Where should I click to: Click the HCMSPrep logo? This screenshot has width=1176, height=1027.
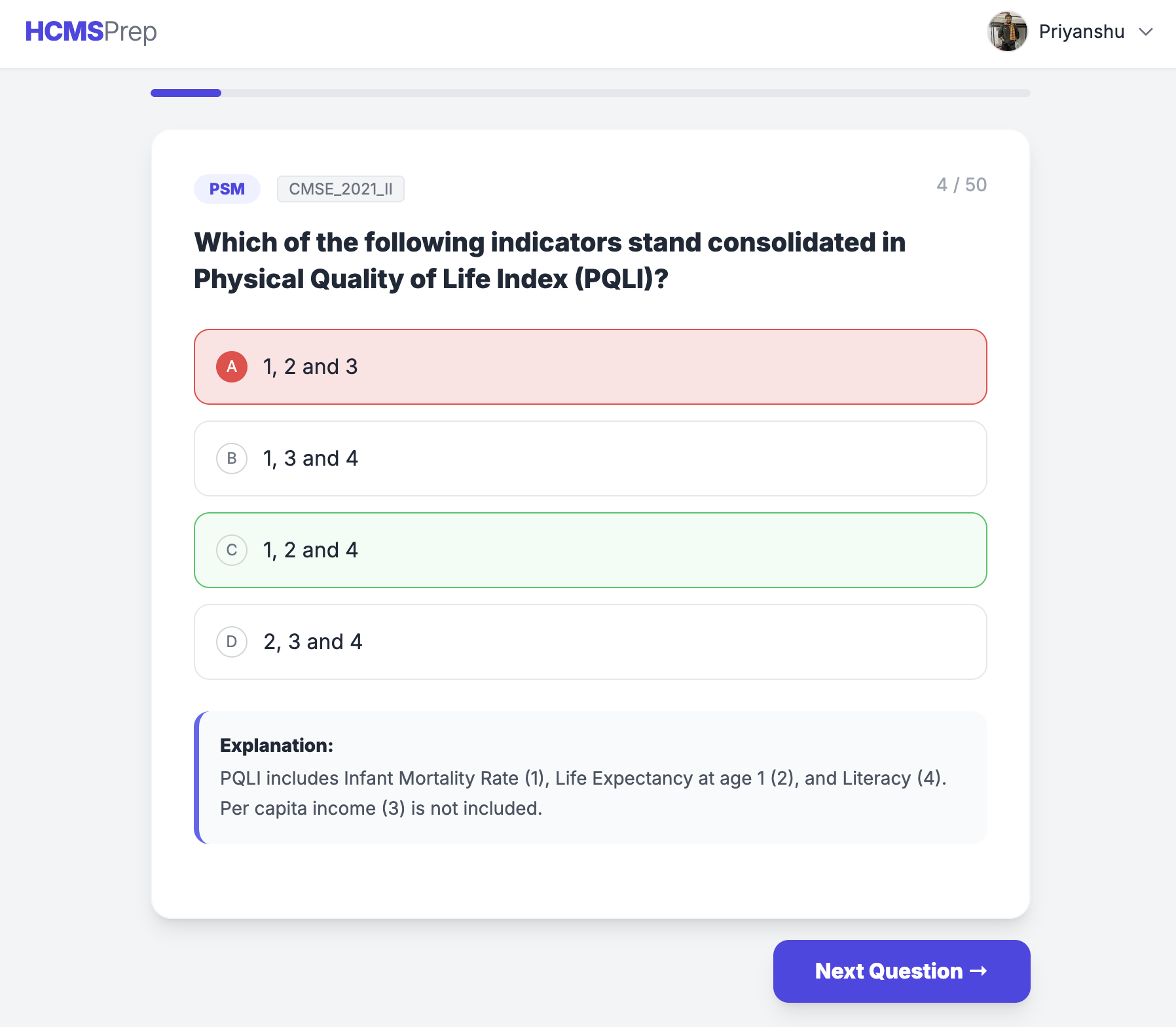point(91,31)
